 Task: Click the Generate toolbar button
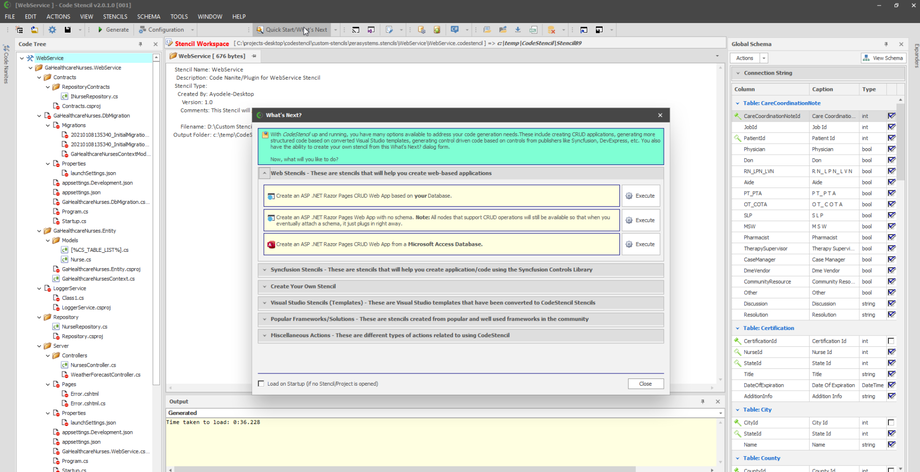[113, 30]
